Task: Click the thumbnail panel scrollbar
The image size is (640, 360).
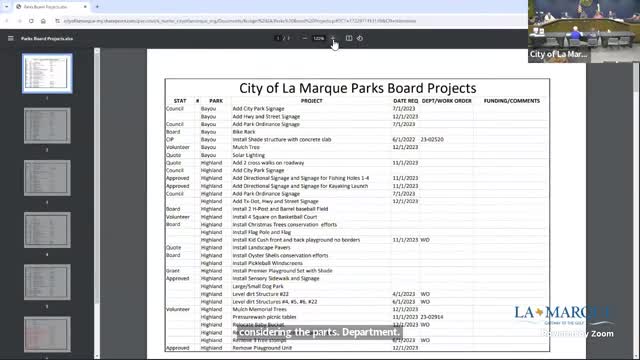Action: click(97, 178)
